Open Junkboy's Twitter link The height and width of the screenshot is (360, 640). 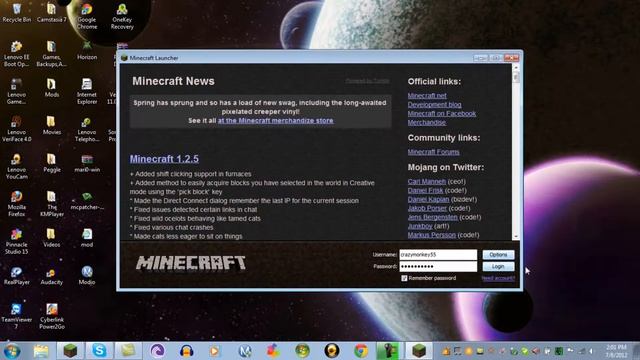click(420, 226)
